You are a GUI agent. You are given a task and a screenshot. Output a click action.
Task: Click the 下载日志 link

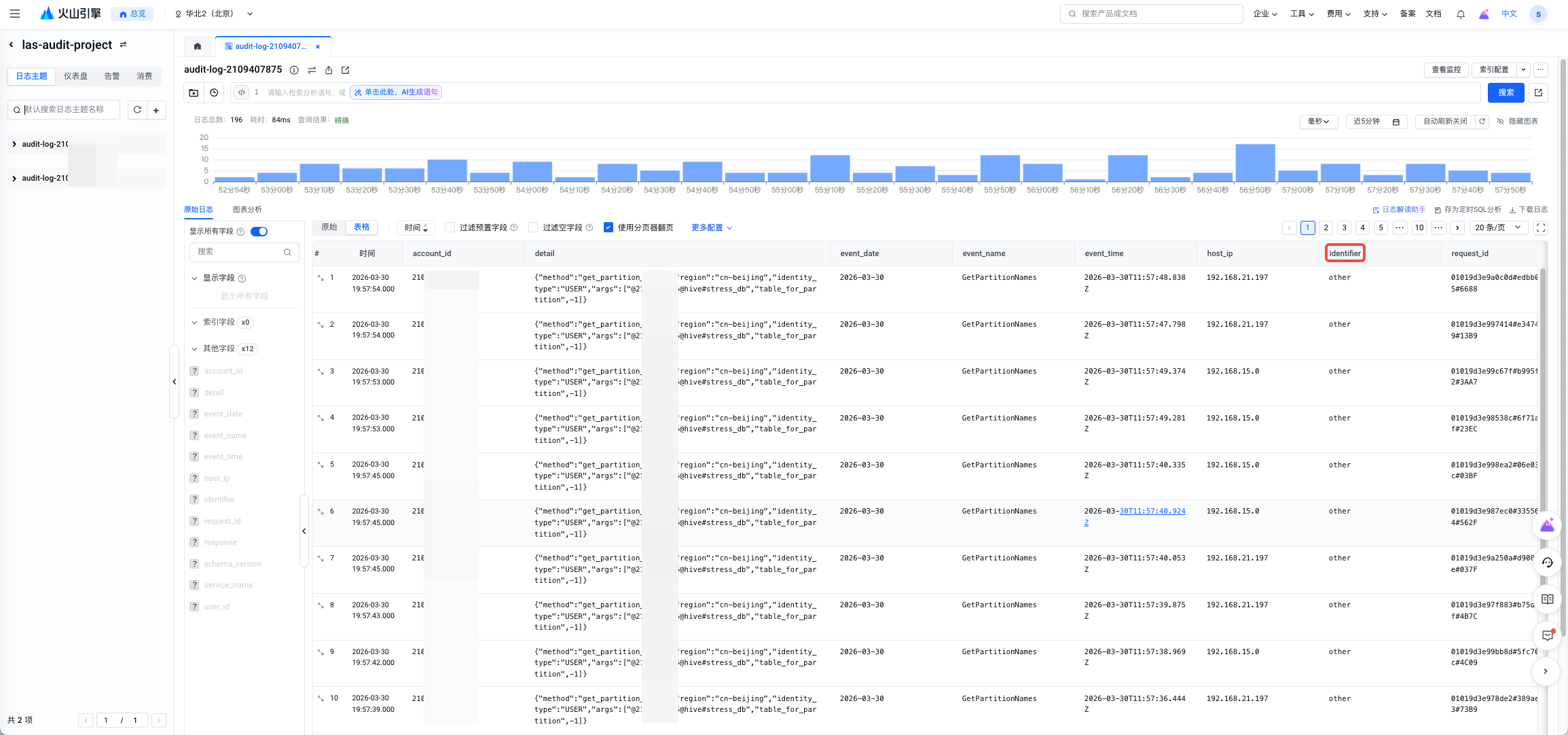click(1529, 209)
